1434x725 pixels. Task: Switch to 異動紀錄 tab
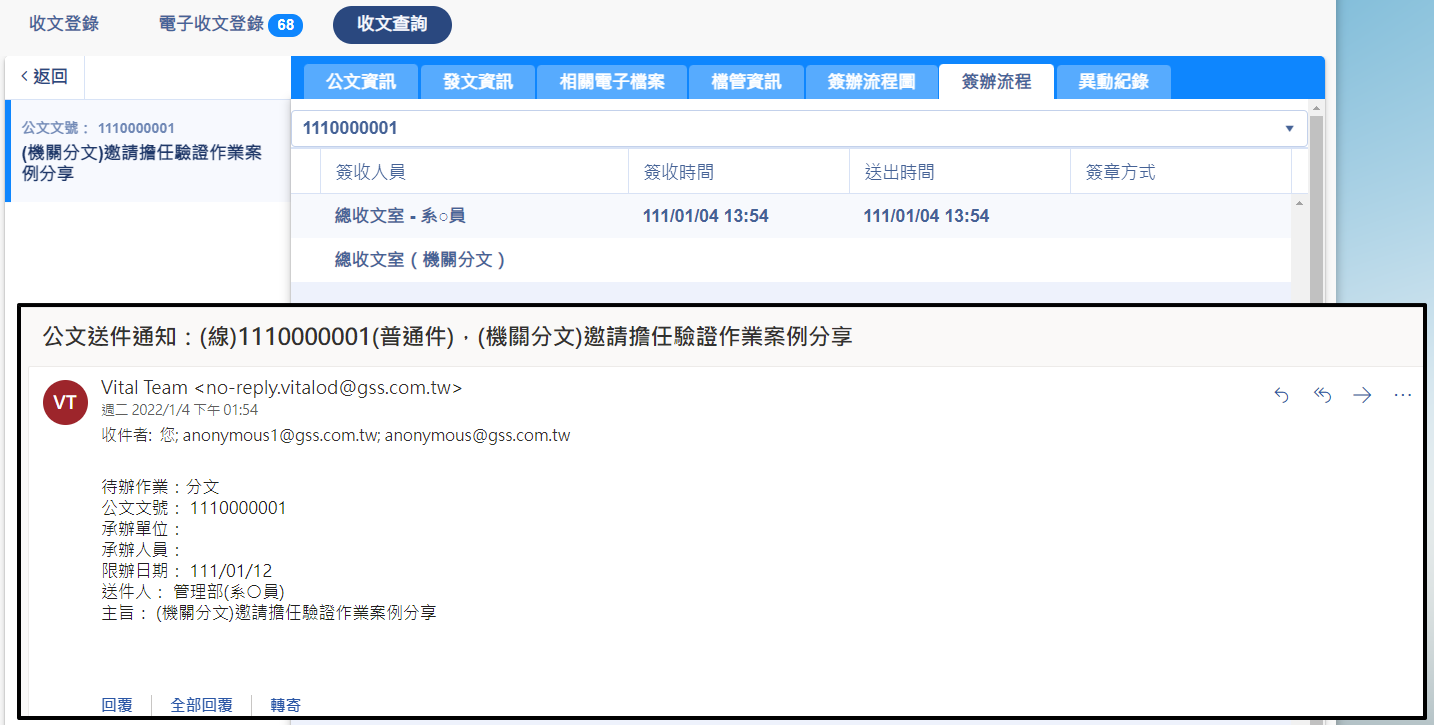coord(1113,82)
